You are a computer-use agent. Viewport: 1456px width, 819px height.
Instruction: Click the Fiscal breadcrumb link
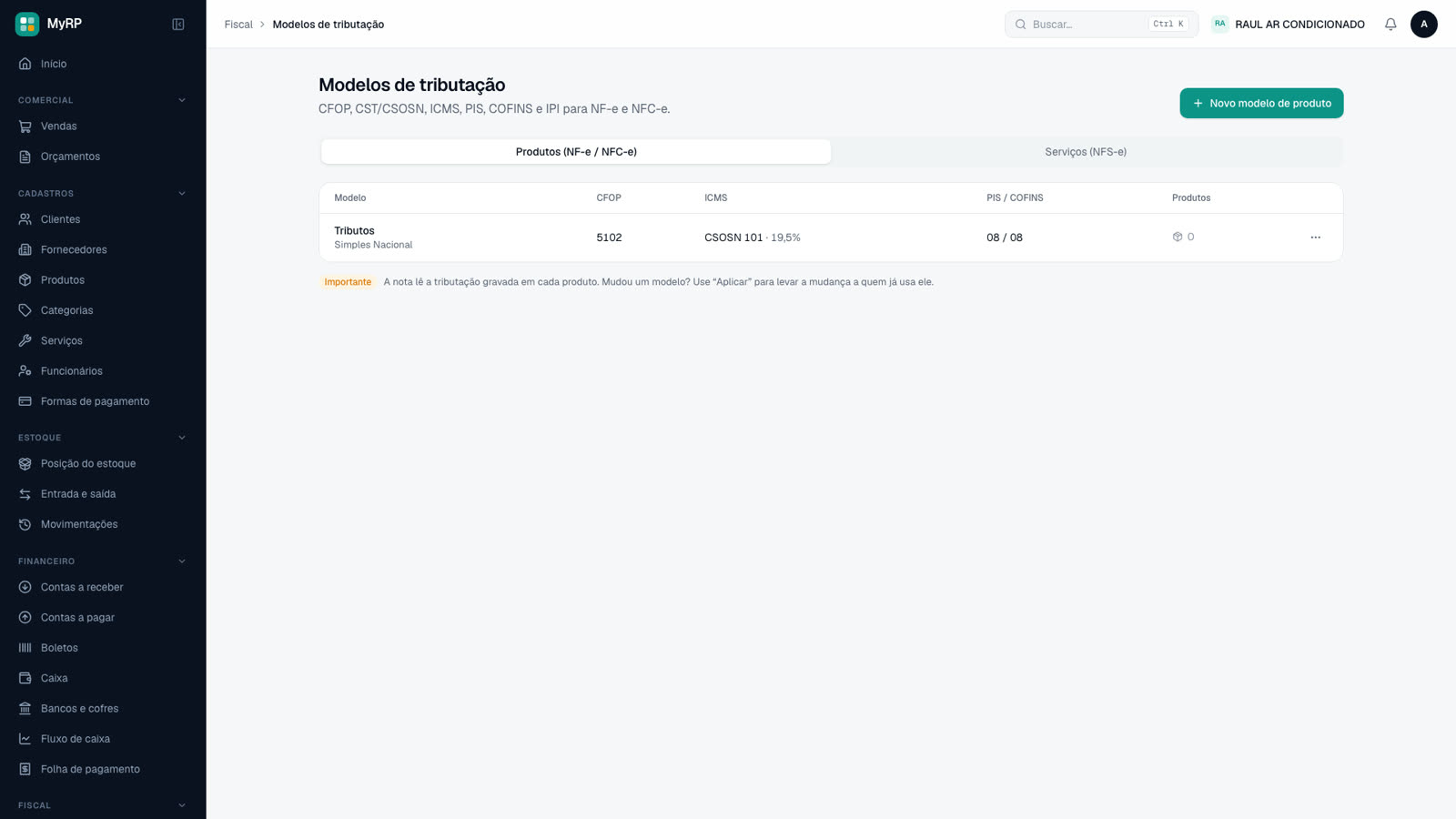coord(238,25)
